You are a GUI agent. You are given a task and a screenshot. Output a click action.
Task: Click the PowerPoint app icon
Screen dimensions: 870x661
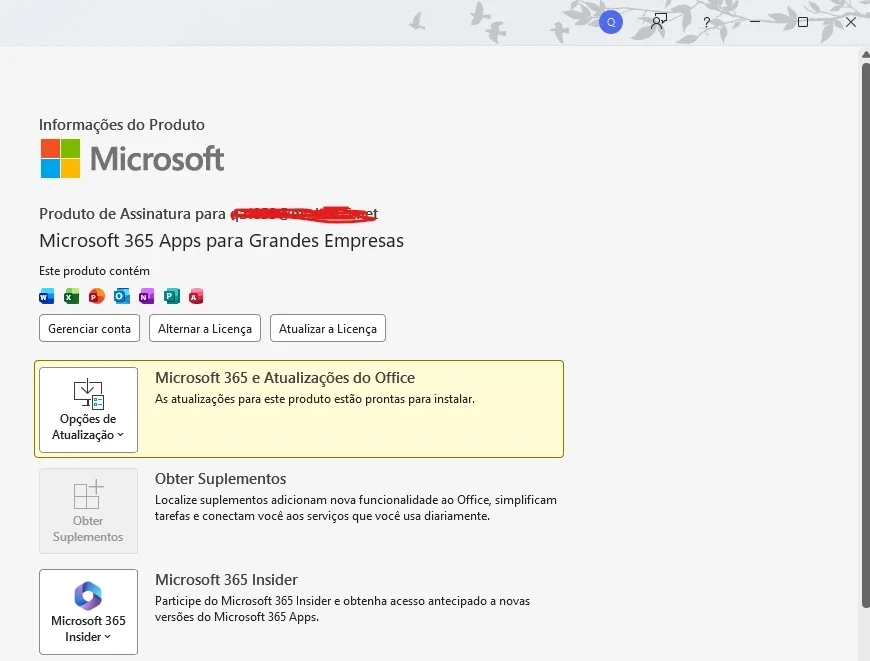click(x=97, y=296)
